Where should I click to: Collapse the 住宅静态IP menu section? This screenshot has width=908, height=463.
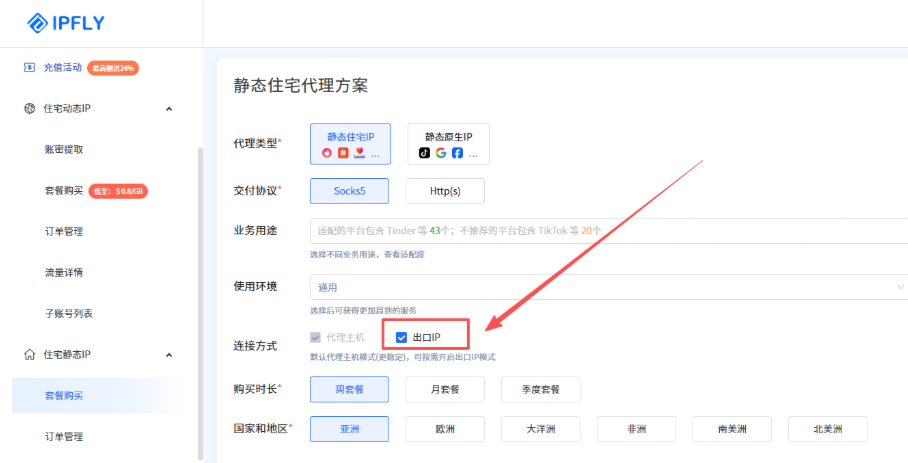click(169, 355)
